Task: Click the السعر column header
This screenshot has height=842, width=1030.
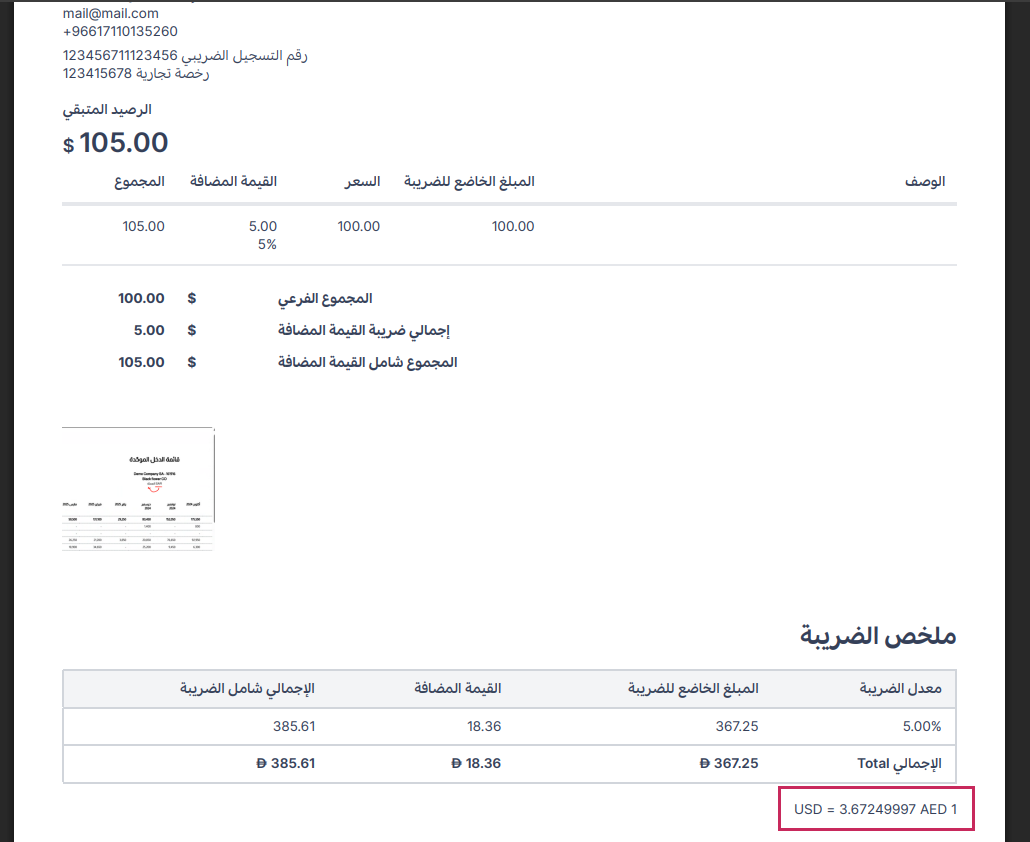Action: (363, 181)
